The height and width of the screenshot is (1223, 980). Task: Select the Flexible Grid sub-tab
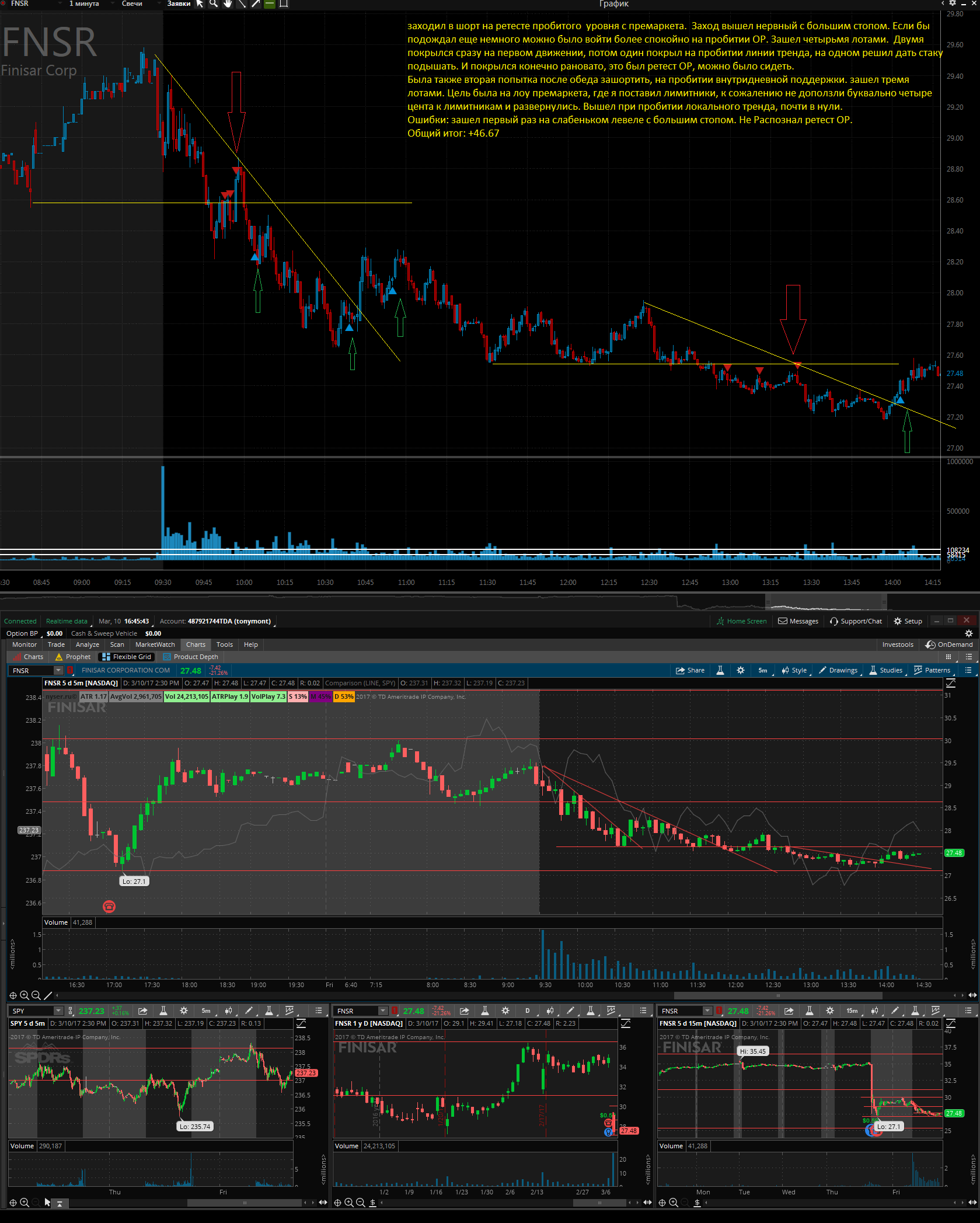click(127, 657)
